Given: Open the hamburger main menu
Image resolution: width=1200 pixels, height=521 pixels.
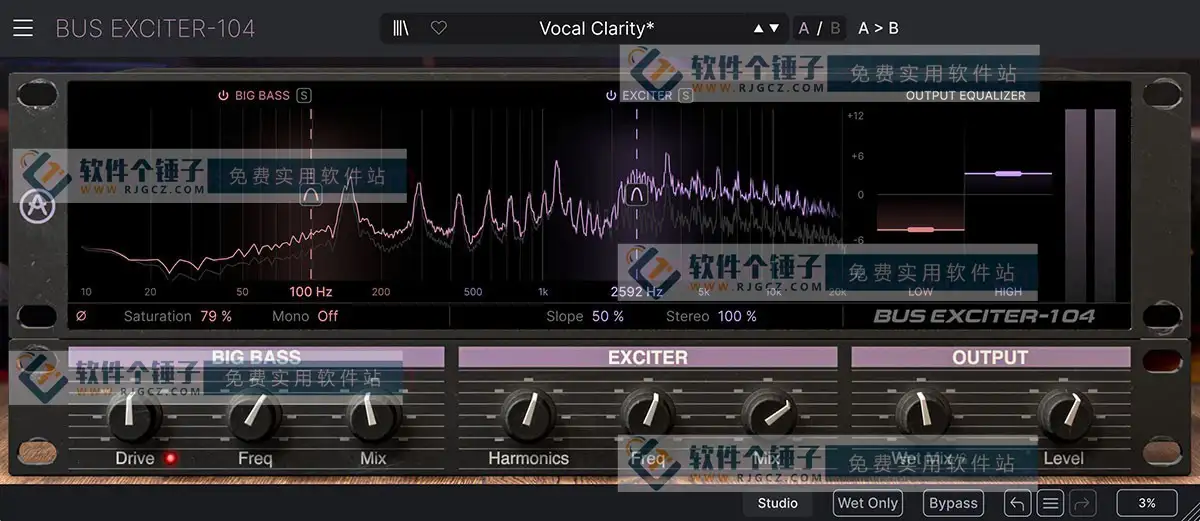Looking at the screenshot, I should tap(23, 28).
